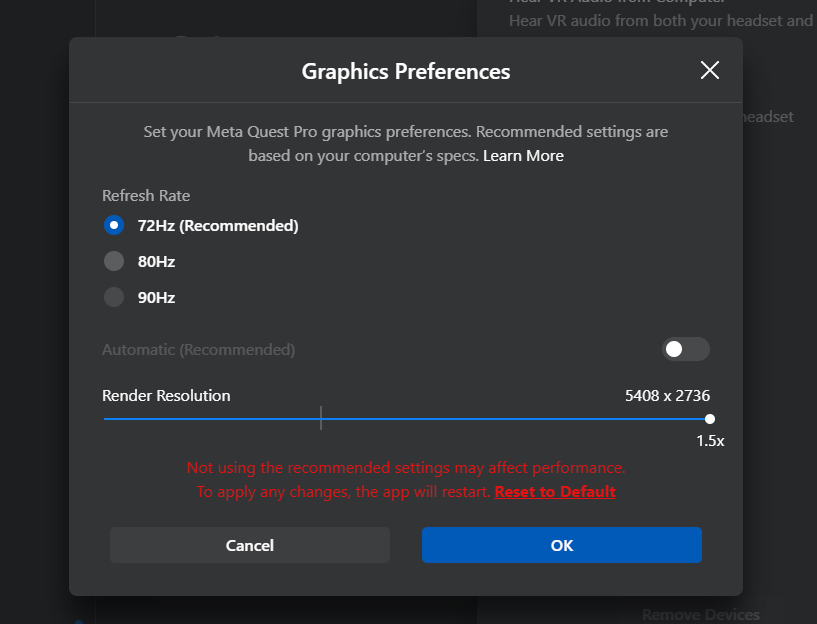
Task: Confirm settings with the OK button
Action: 562,545
